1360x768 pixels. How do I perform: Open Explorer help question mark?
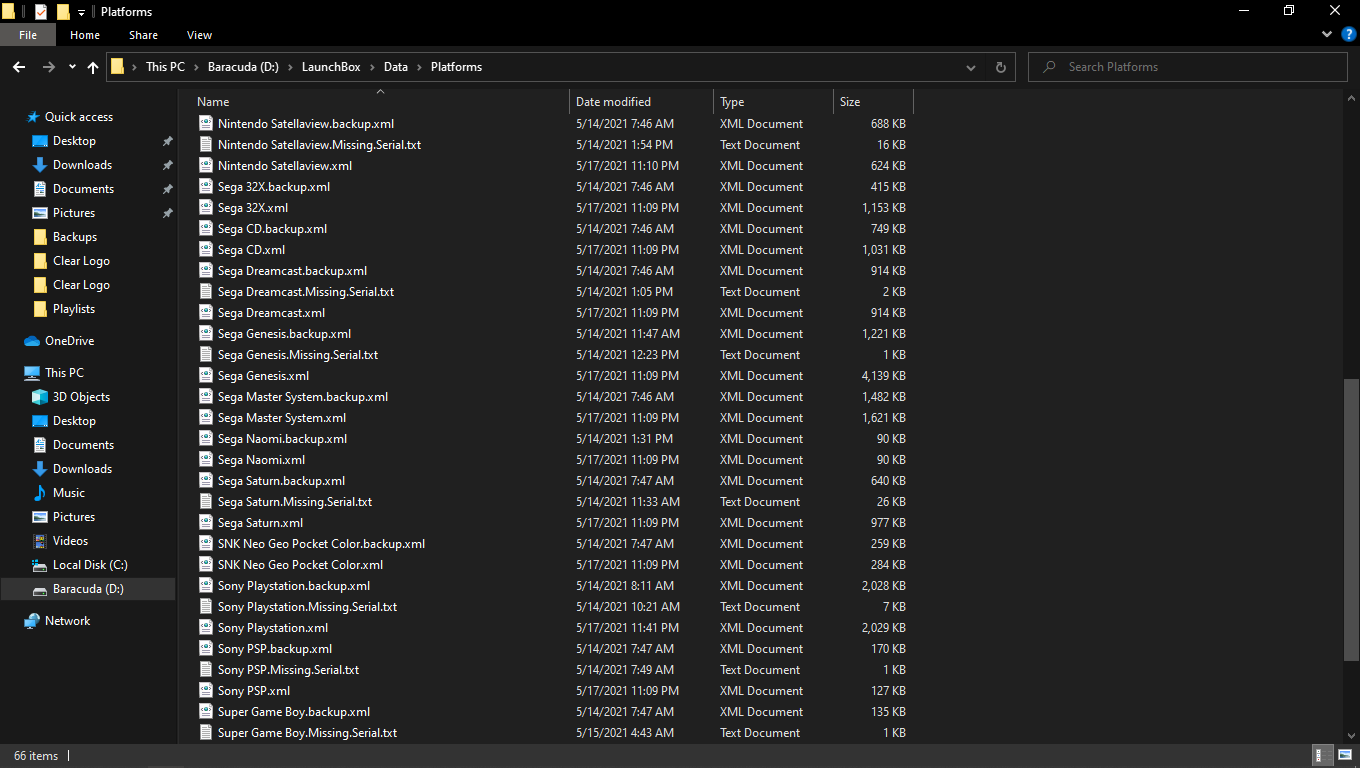[1348, 35]
